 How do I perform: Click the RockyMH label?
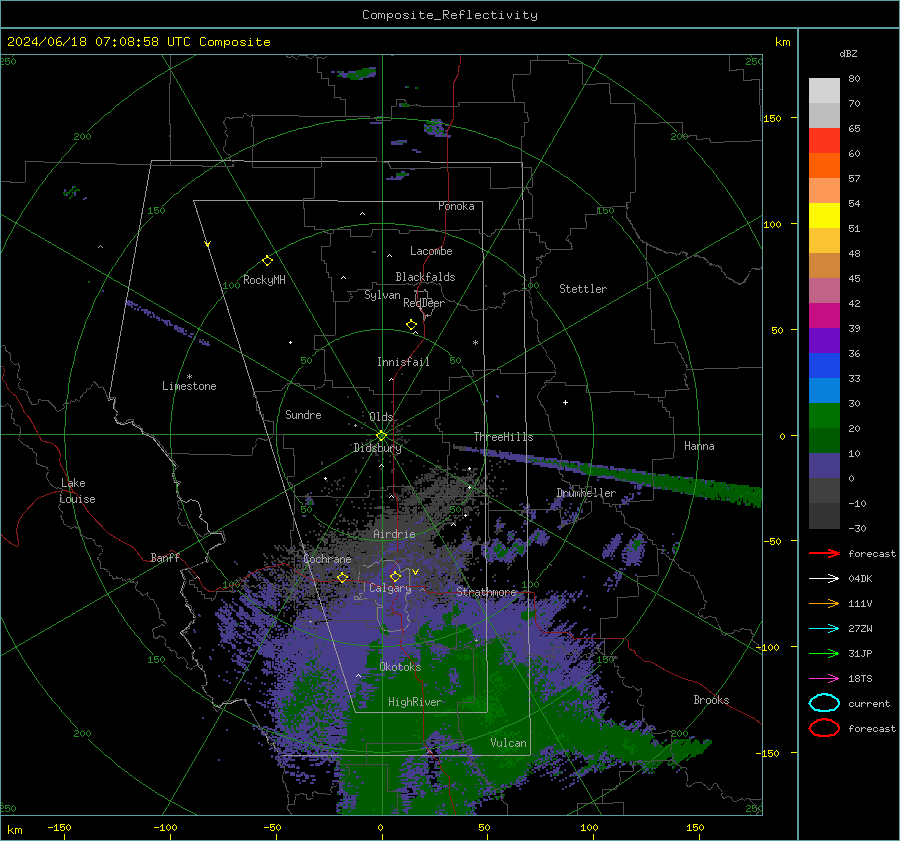pyautogui.click(x=264, y=280)
